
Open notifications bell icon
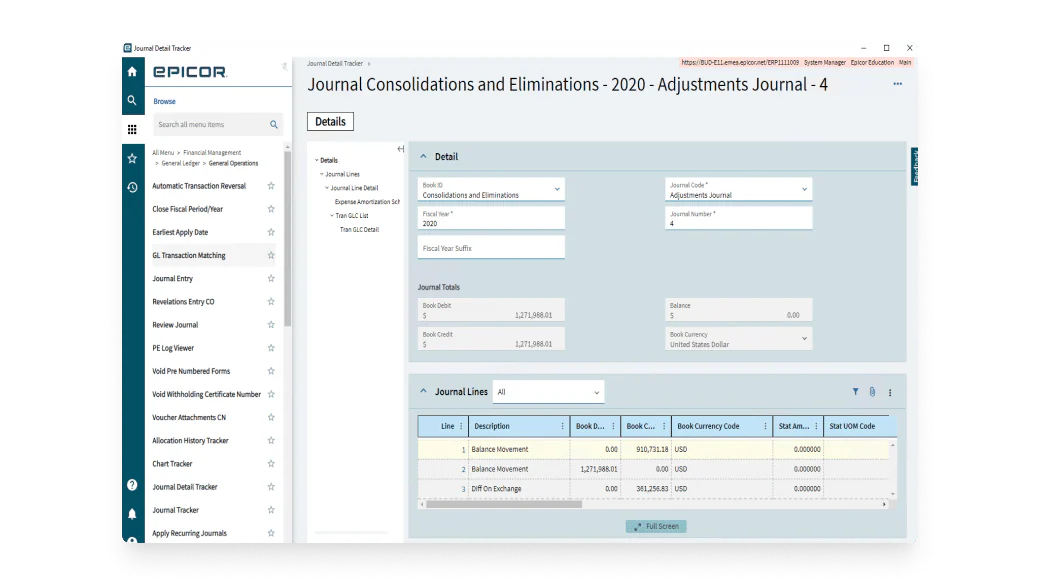point(132,514)
